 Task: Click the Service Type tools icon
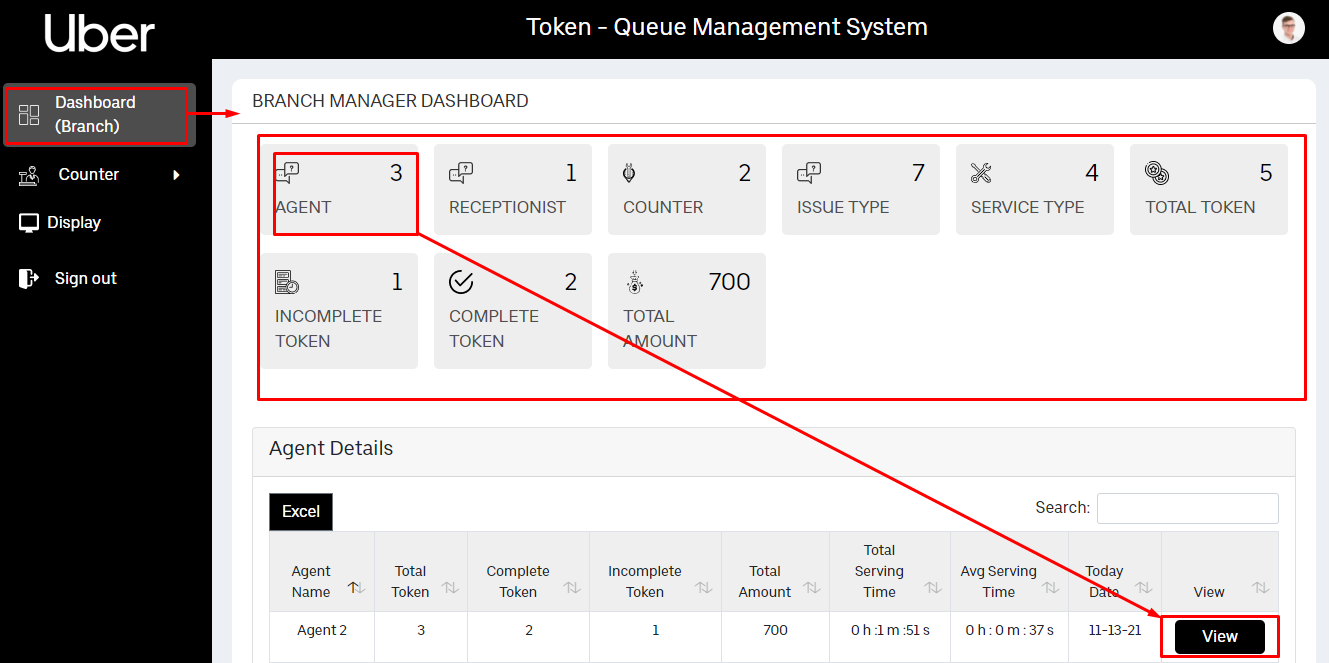pyautogui.click(x=981, y=173)
